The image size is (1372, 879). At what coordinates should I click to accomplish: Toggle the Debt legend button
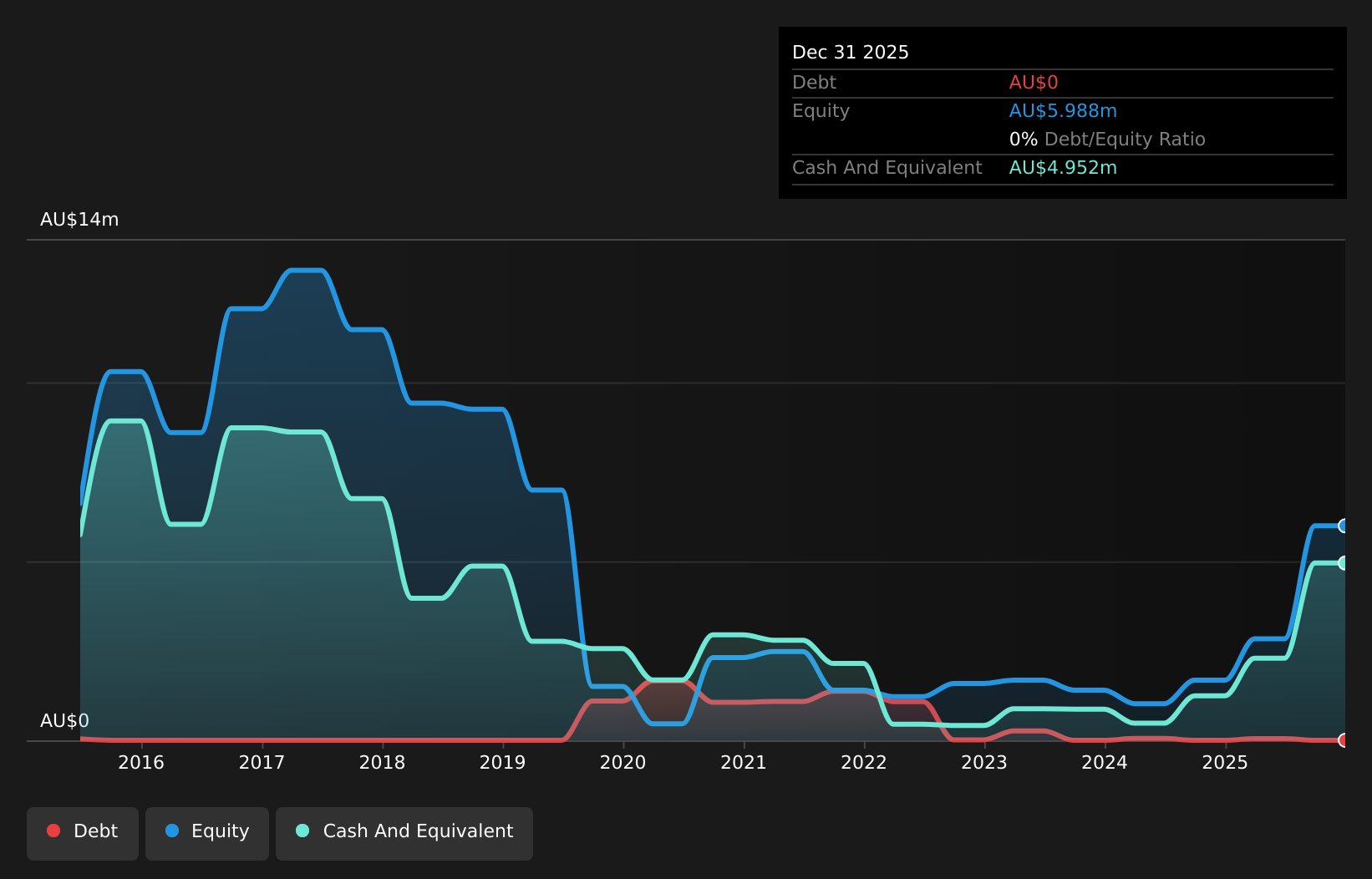click(x=83, y=833)
